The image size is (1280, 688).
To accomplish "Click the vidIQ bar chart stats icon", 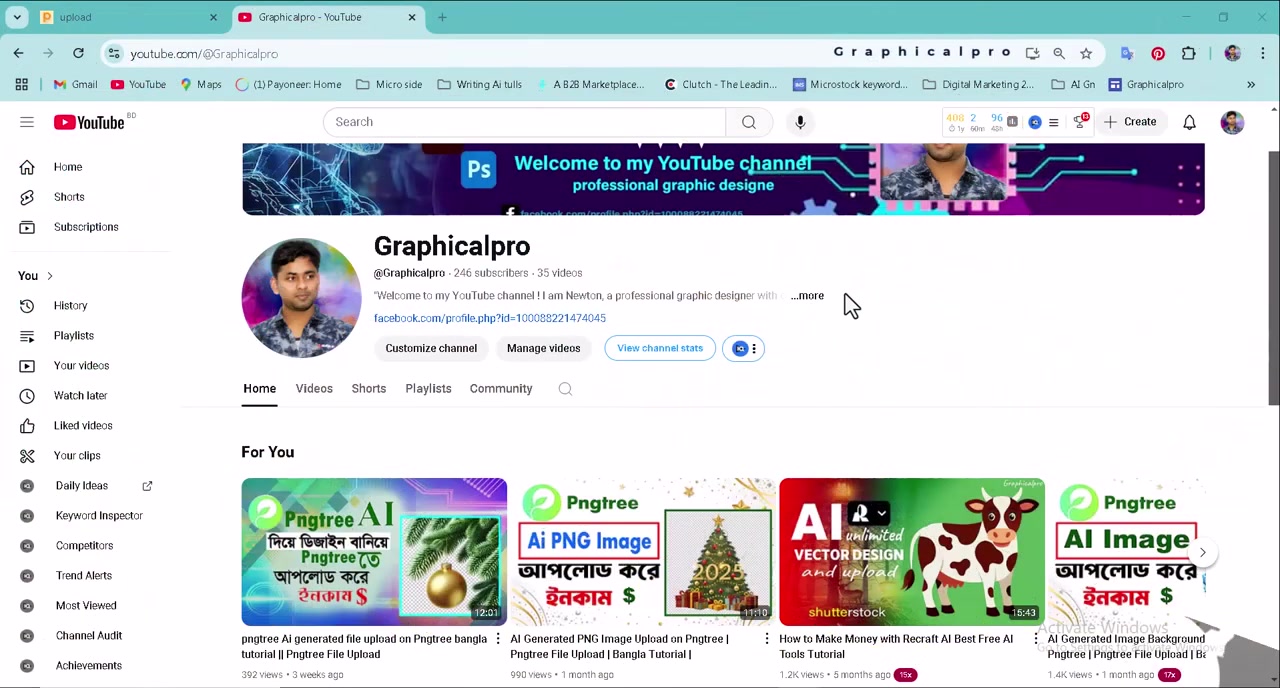I will [x=1012, y=122].
